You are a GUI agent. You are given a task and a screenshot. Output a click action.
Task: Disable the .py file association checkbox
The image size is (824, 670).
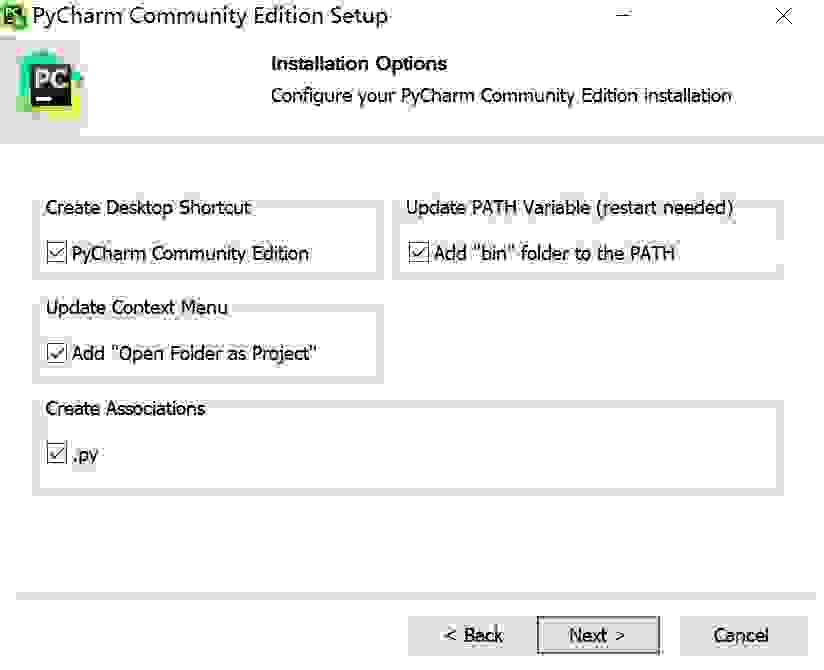pyautogui.click(x=56, y=452)
